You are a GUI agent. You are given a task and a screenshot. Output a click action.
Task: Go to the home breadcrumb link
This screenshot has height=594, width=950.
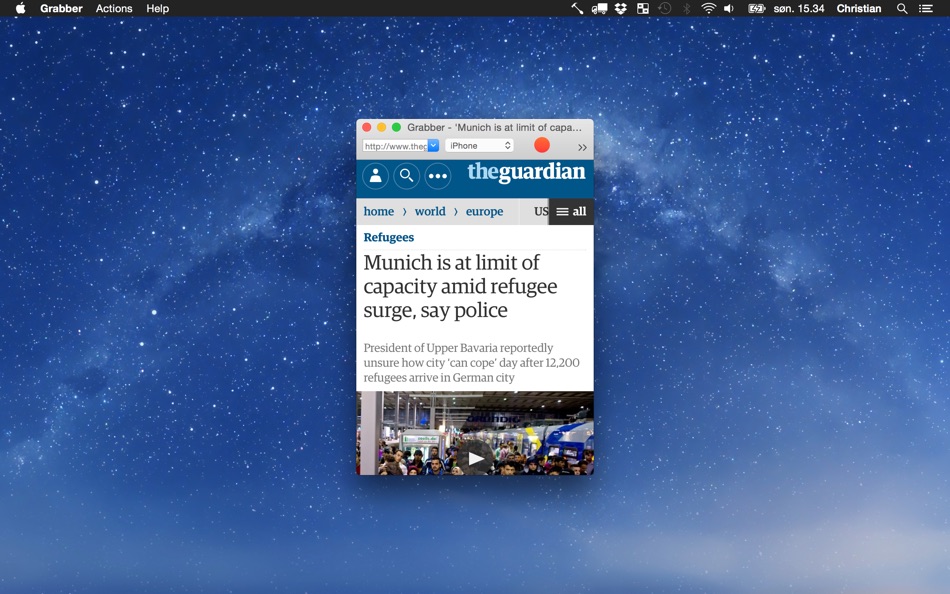click(x=379, y=211)
